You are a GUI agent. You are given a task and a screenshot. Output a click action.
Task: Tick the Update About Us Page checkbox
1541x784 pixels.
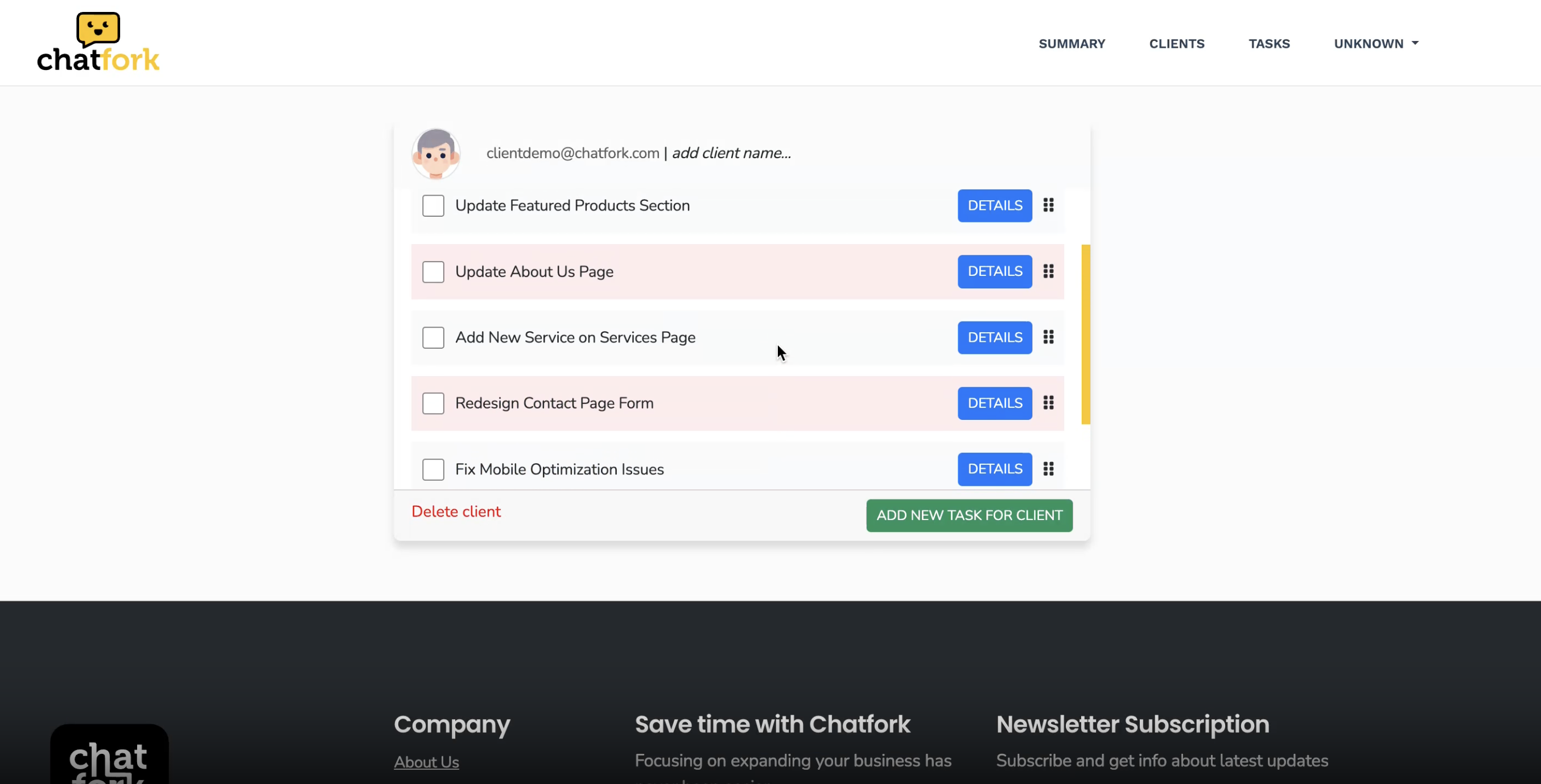[433, 272]
